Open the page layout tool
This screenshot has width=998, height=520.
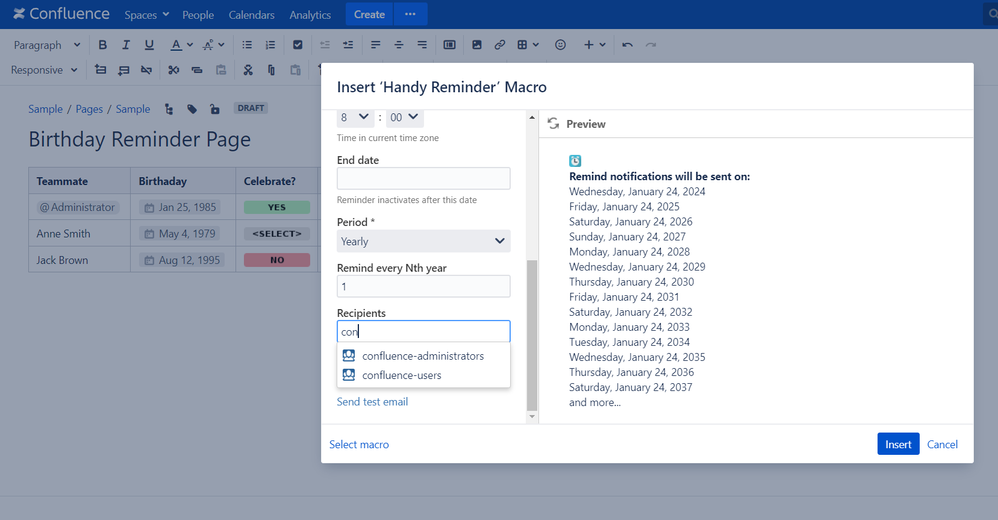pos(449,45)
